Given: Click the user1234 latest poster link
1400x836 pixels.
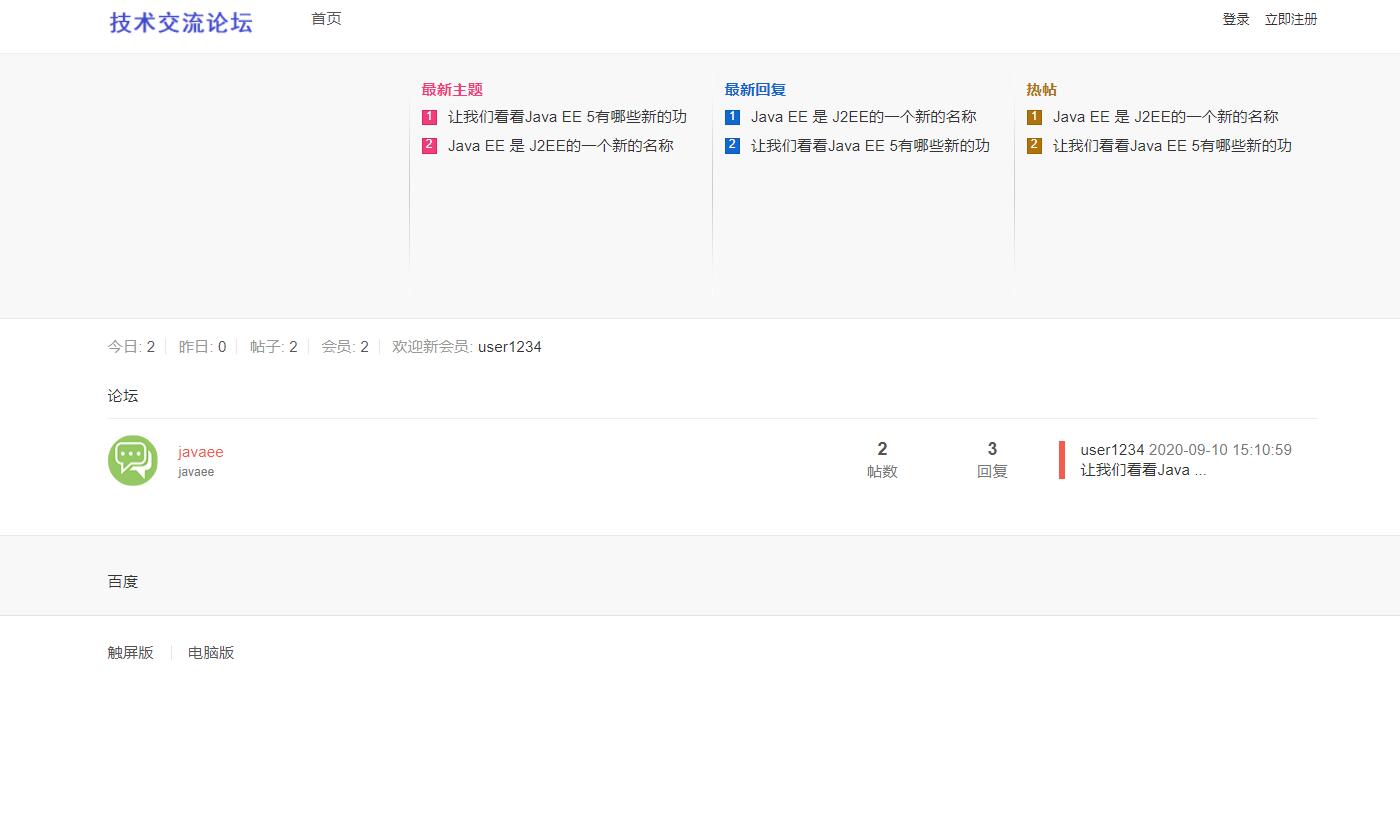Looking at the screenshot, I should pos(1110,449).
